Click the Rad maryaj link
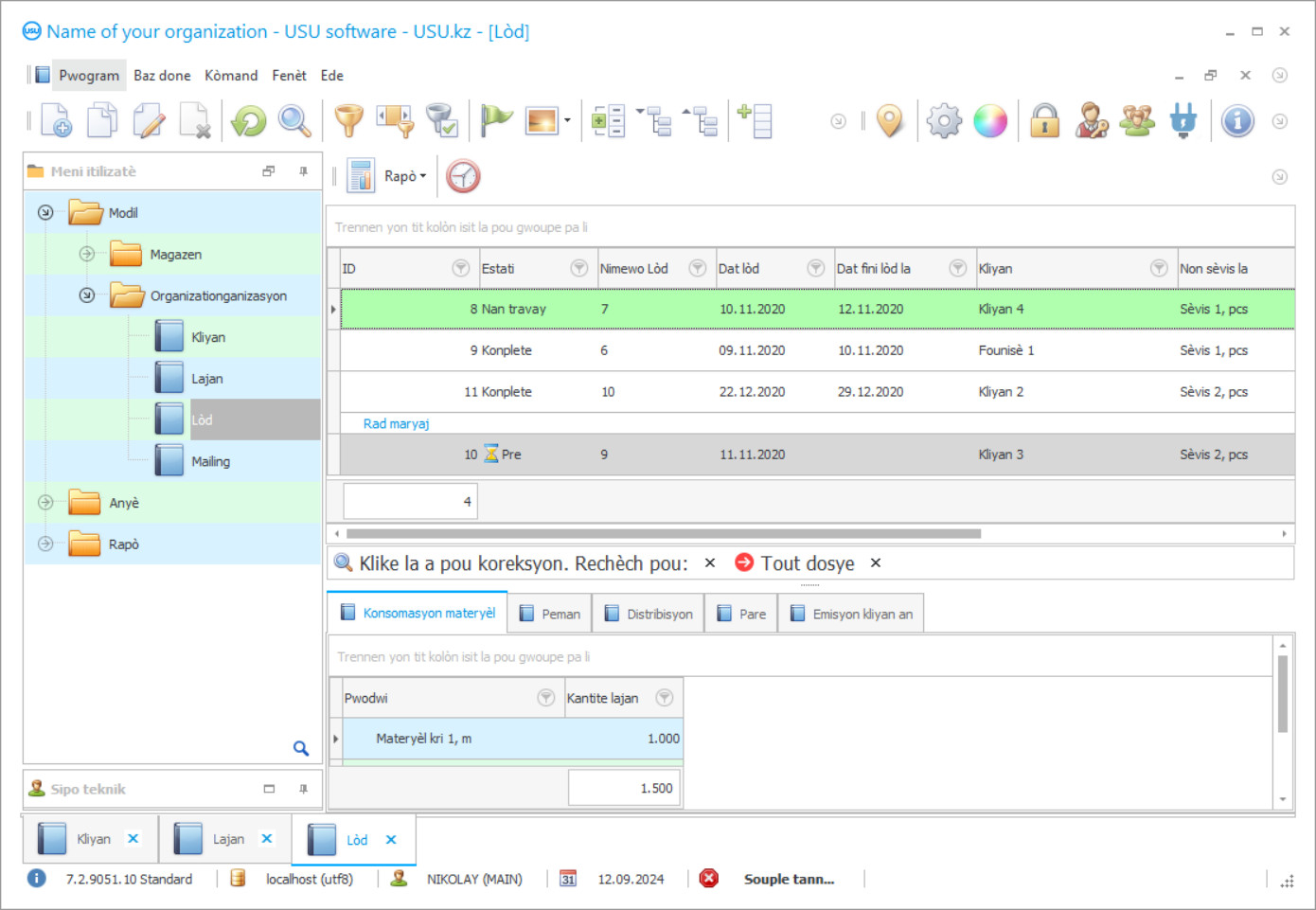Viewport: 1316px width, 910px height. (396, 423)
